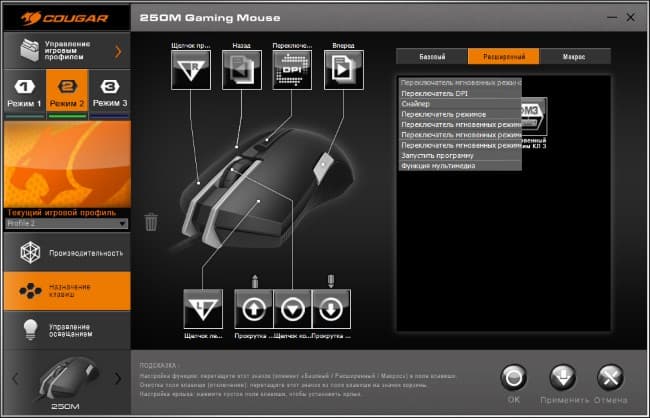Click the Cougar logo
650x418 pixels.
point(65,18)
